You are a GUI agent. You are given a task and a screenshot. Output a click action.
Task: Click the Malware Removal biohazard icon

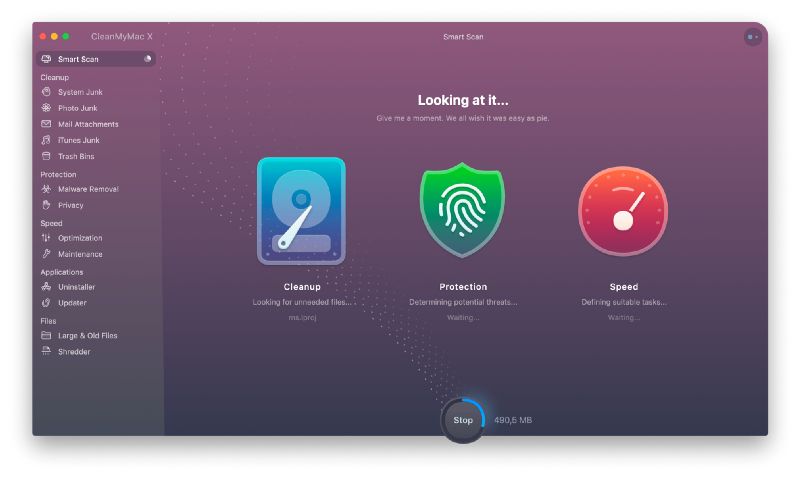click(46, 189)
